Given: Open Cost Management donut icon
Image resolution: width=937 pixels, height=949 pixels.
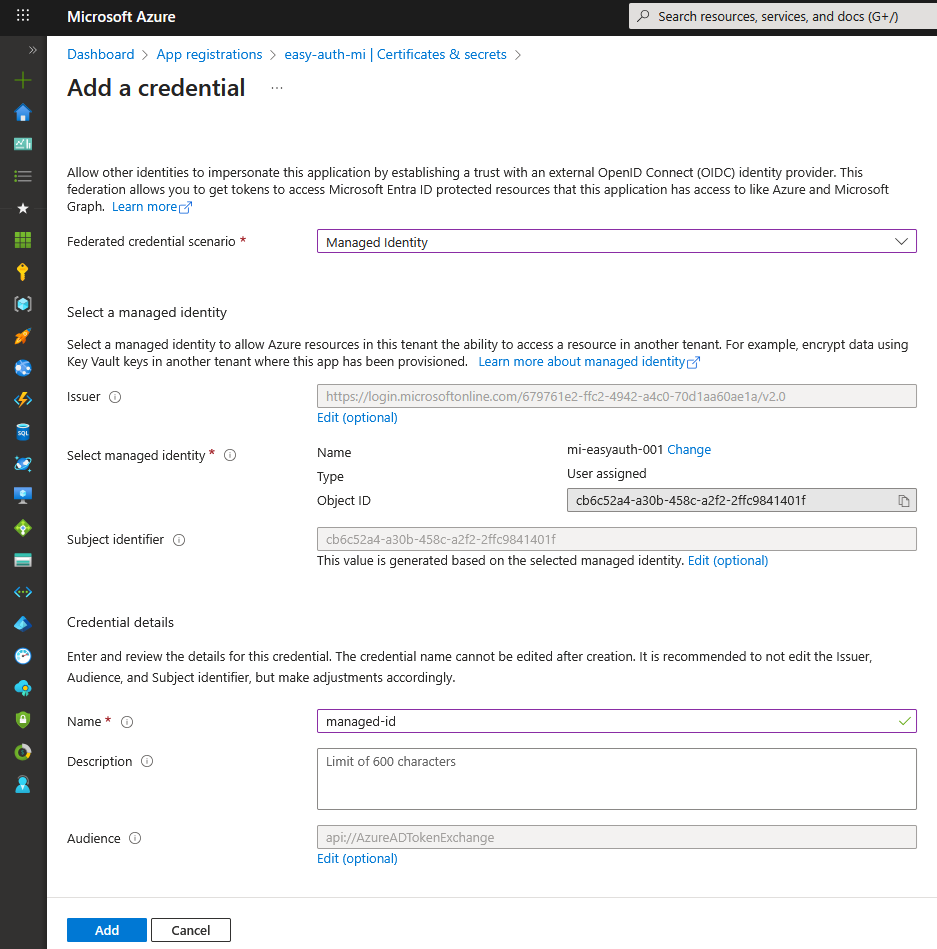Looking at the screenshot, I should [x=23, y=752].
